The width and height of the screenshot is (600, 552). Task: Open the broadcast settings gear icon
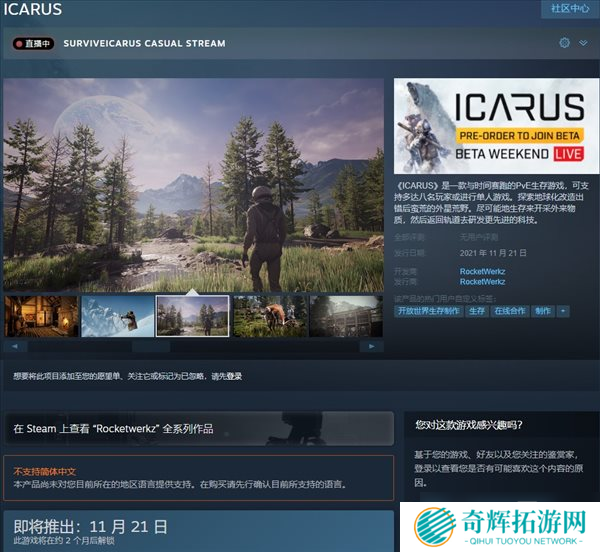pos(564,43)
